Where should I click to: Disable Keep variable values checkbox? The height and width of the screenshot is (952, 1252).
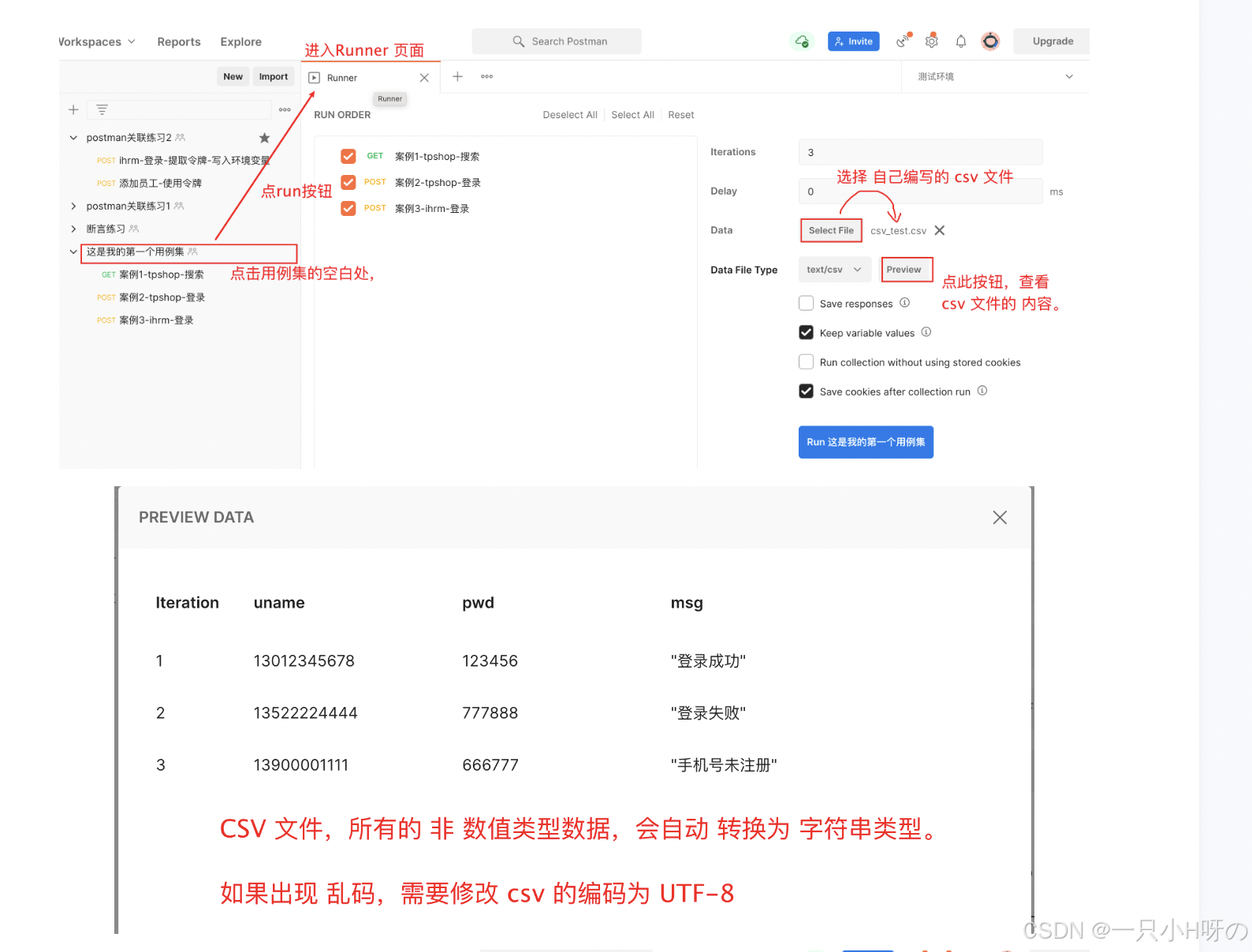click(806, 333)
